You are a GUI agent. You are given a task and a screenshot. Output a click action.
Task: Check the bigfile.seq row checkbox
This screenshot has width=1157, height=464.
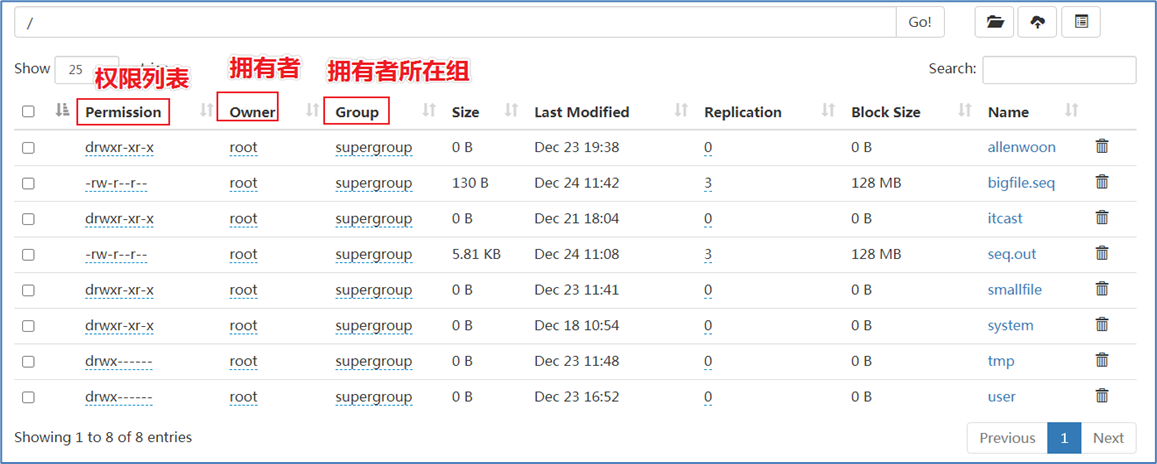tap(28, 183)
